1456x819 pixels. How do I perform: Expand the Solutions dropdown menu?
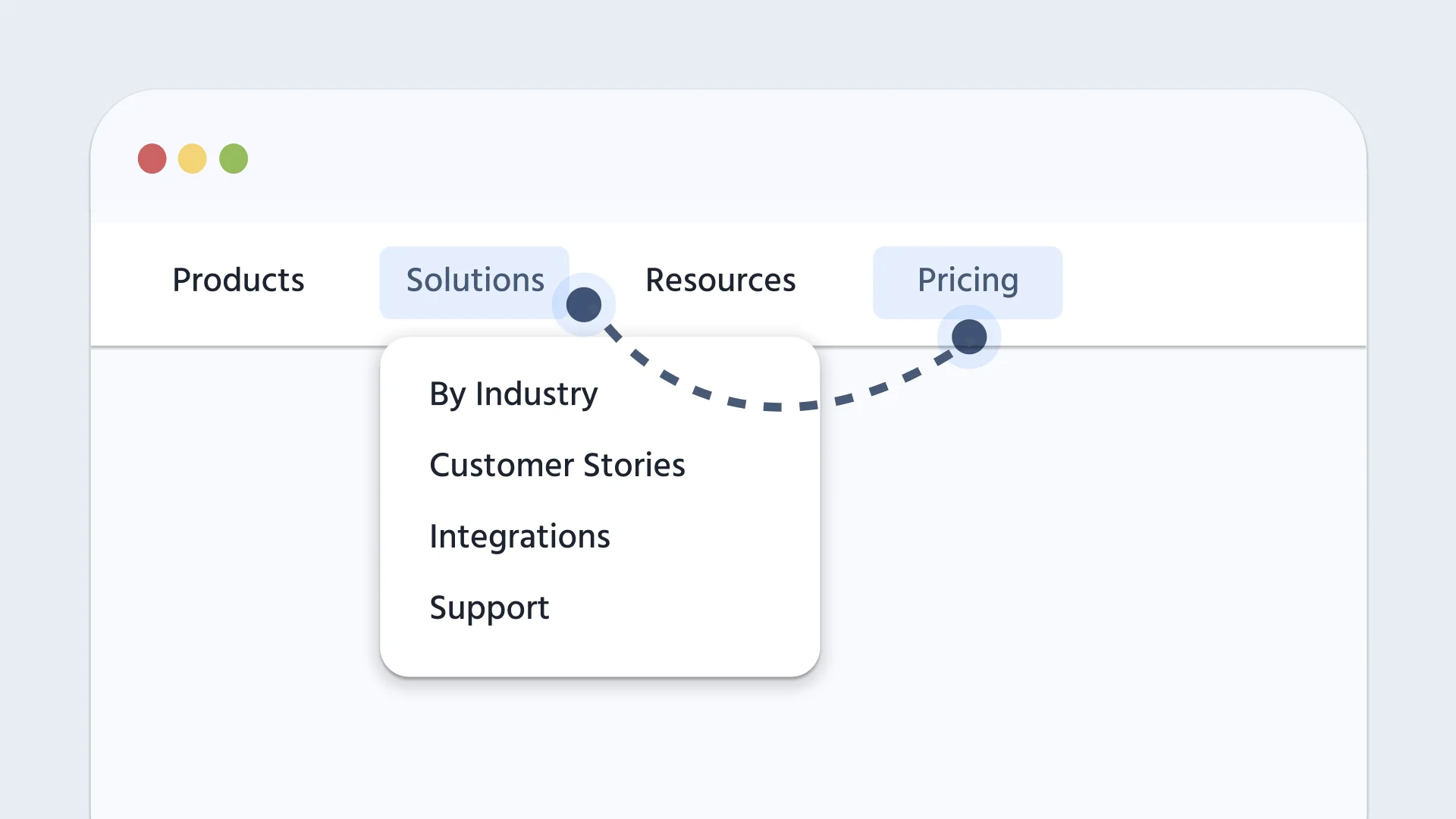coord(475,280)
